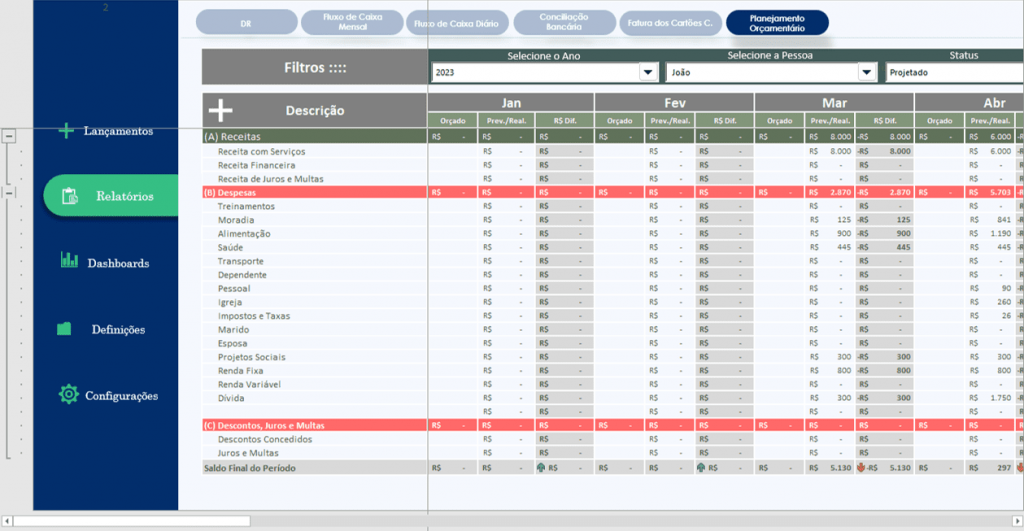Open the Definições sidebar section
Image resolution: width=1024 pixels, height=531 pixels.
coord(118,330)
